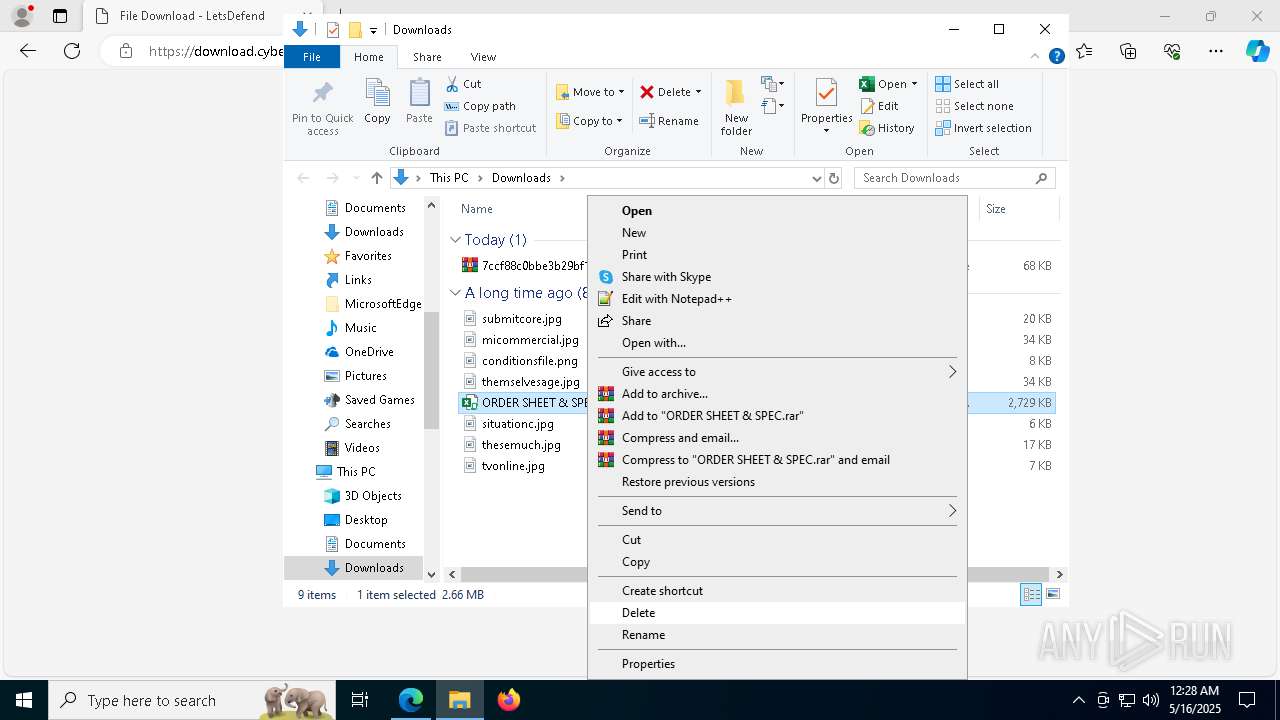The height and width of the screenshot is (720, 1280).
Task: Expand address bar history dropdown
Action: click(x=816, y=178)
